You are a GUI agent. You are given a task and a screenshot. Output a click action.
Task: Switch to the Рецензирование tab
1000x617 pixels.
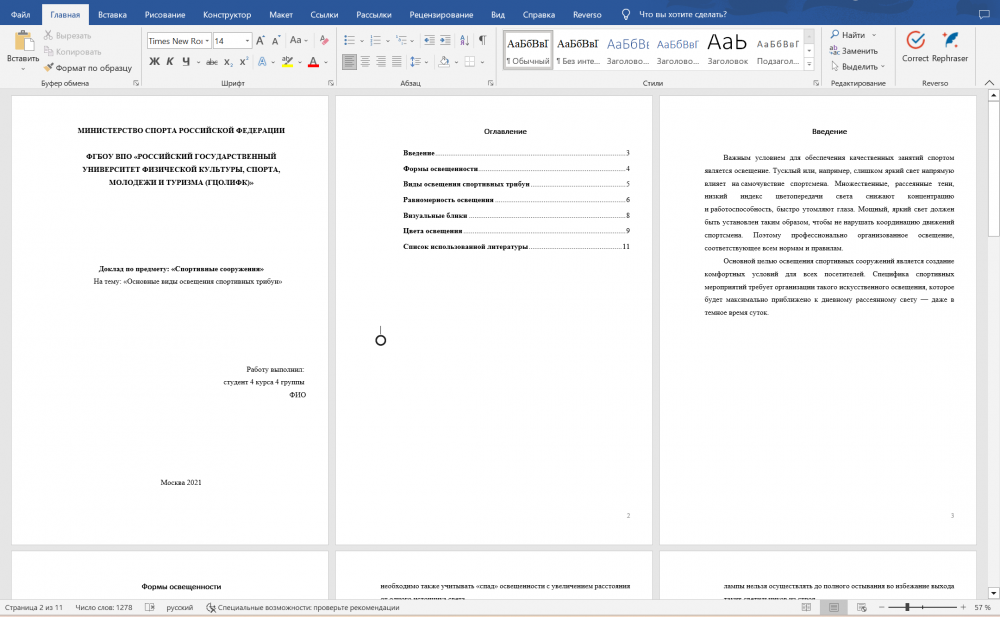pyautogui.click(x=441, y=14)
